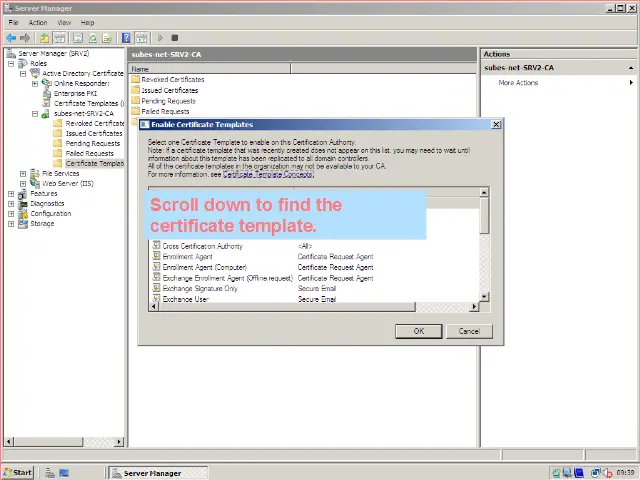Expand the Online Responder node
The image size is (640, 480).
coord(35,83)
